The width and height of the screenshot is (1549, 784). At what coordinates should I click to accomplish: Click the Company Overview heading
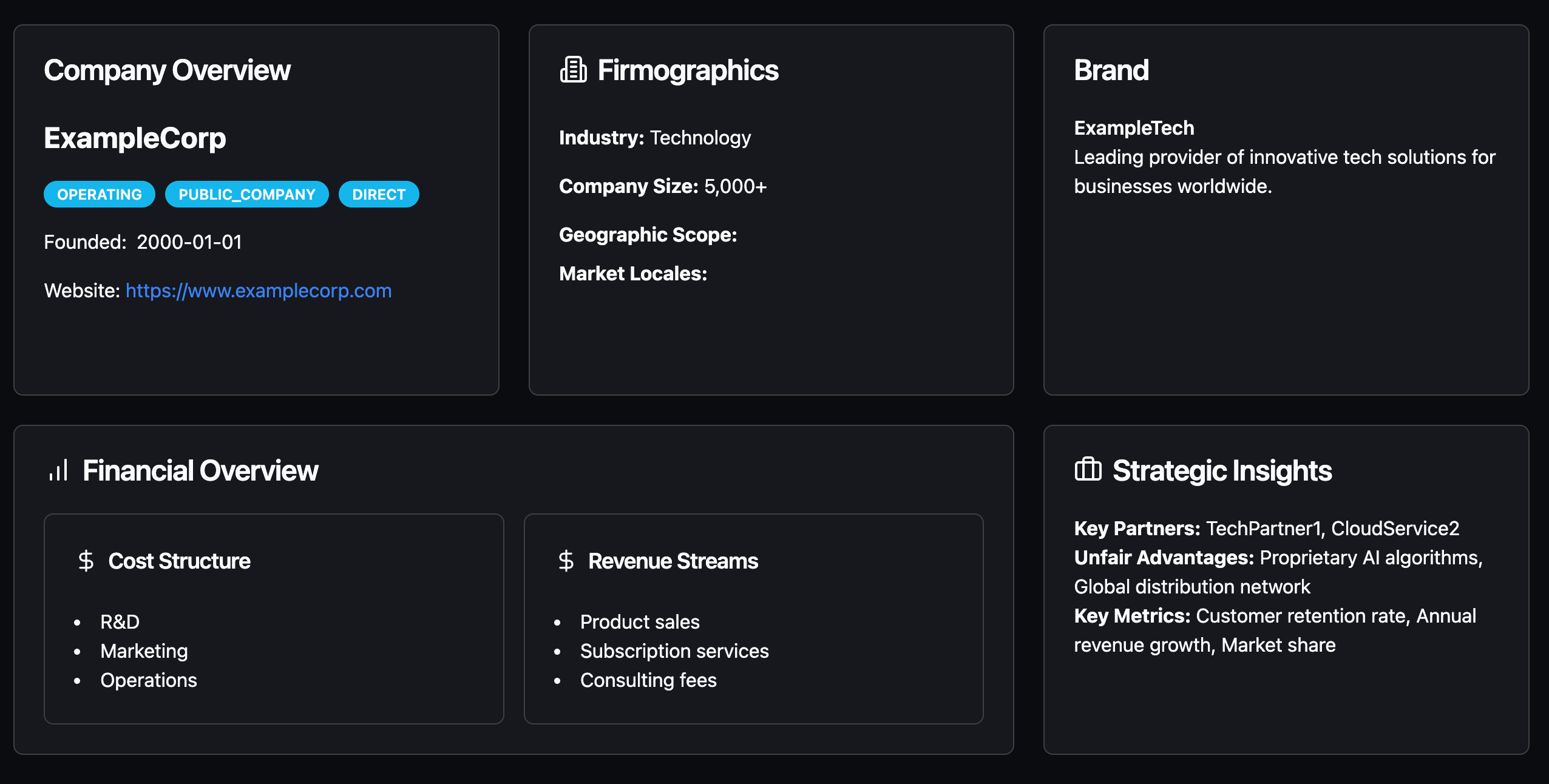pos(167,70)
